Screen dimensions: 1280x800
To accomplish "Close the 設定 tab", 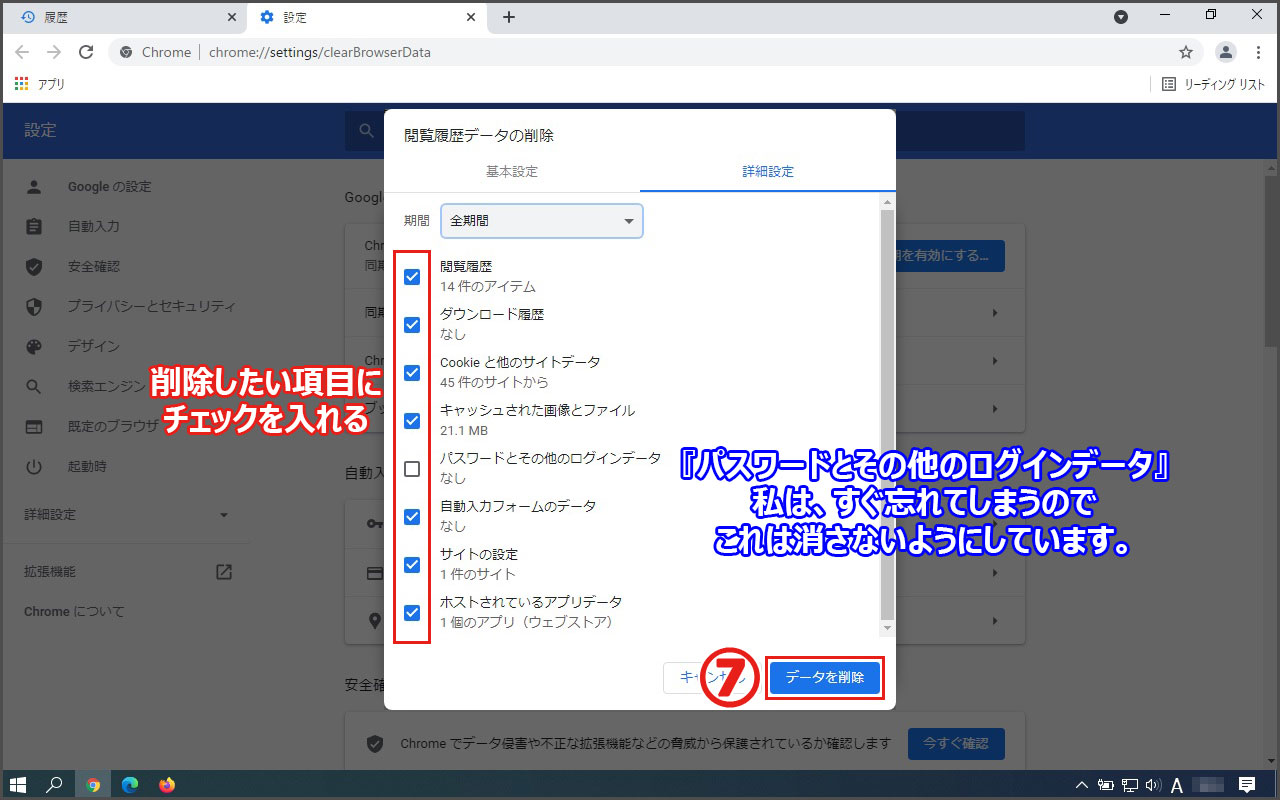I will pos(471,17).
